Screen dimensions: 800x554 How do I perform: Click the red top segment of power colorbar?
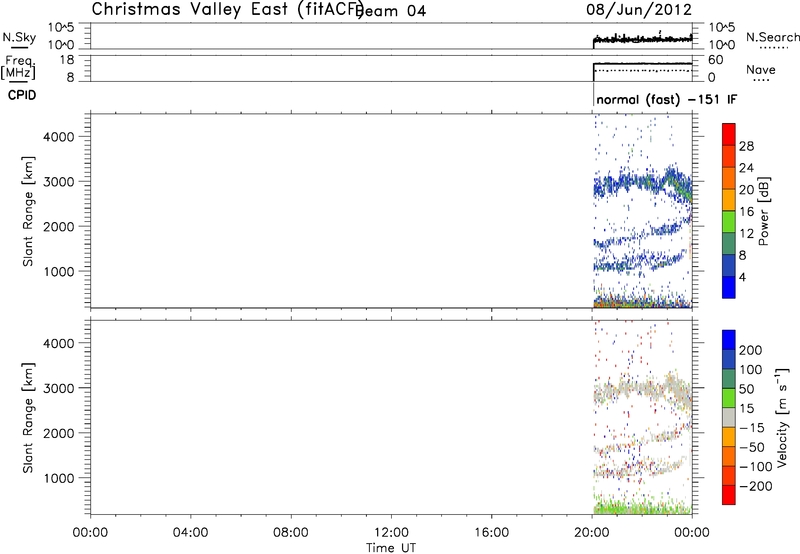click(x=729, y=135)
